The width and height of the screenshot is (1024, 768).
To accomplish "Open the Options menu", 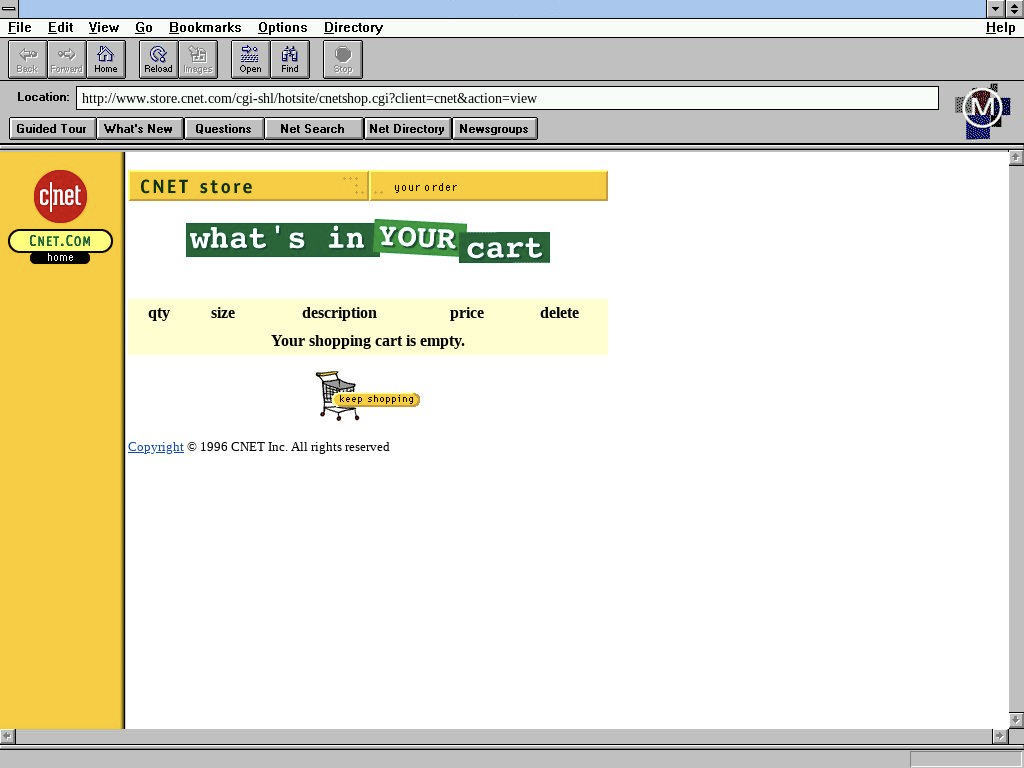I will (x=282, y=28).
